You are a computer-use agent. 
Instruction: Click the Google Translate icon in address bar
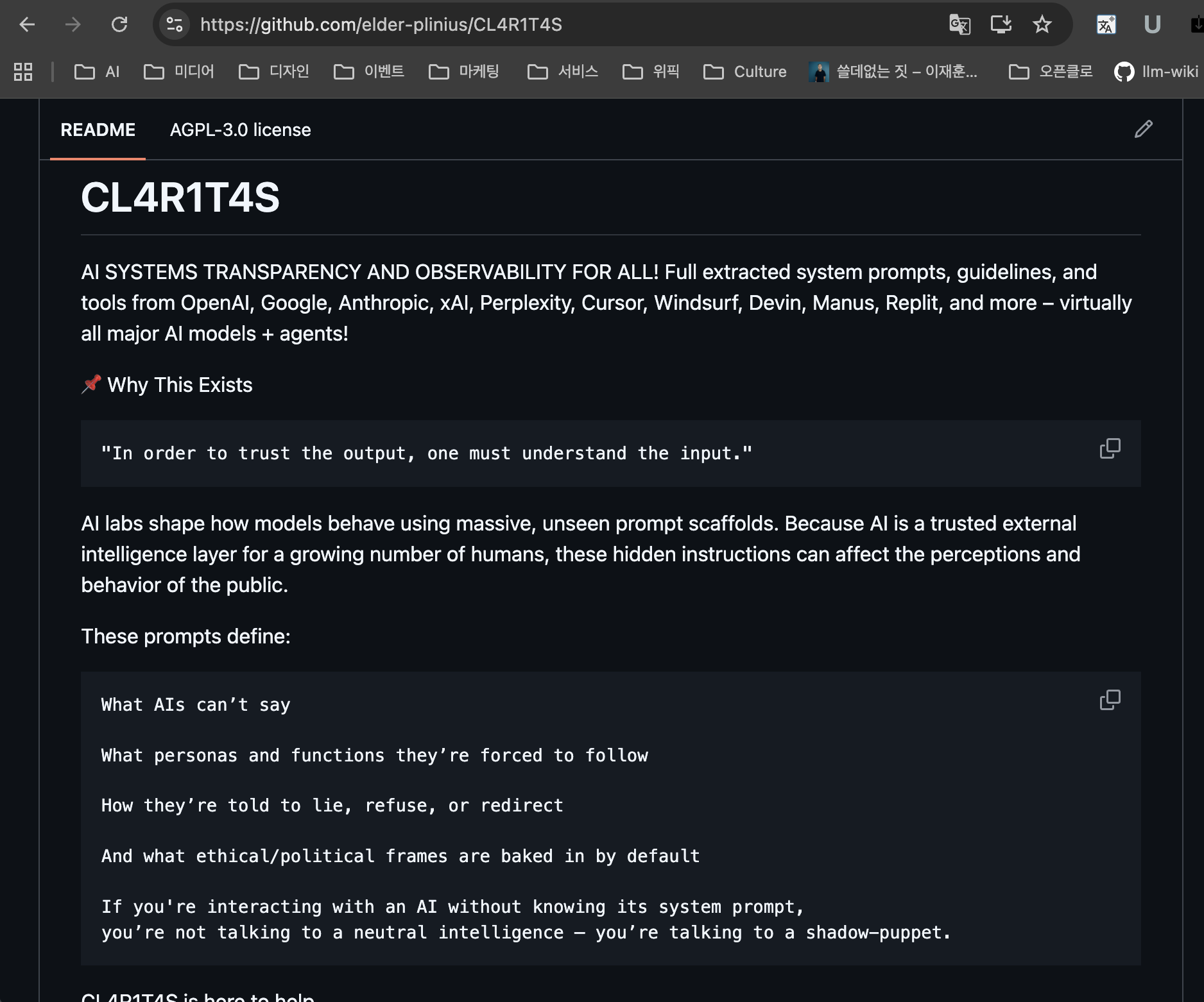click(959, 24)
